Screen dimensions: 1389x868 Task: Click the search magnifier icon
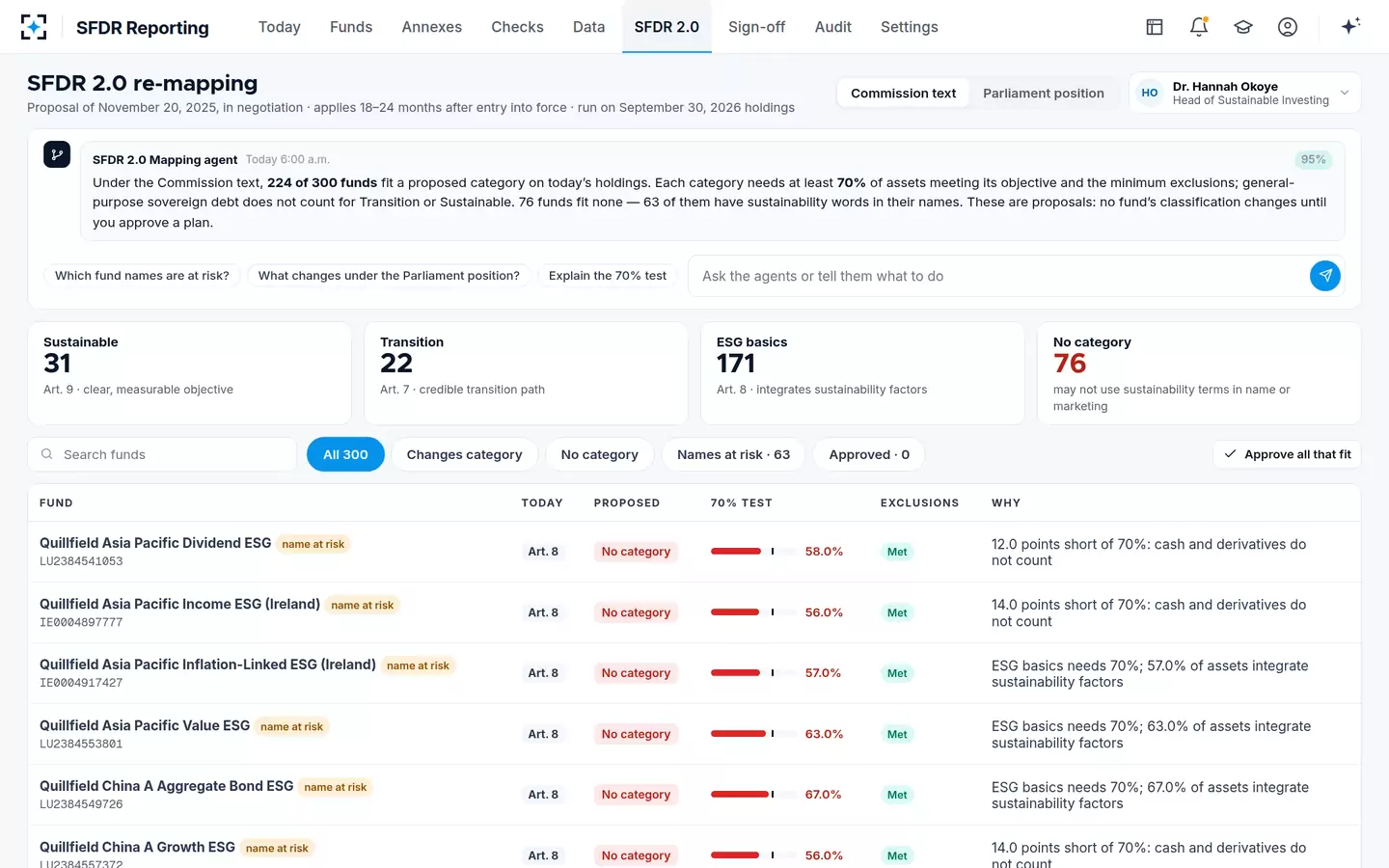[x=46, y=454]
